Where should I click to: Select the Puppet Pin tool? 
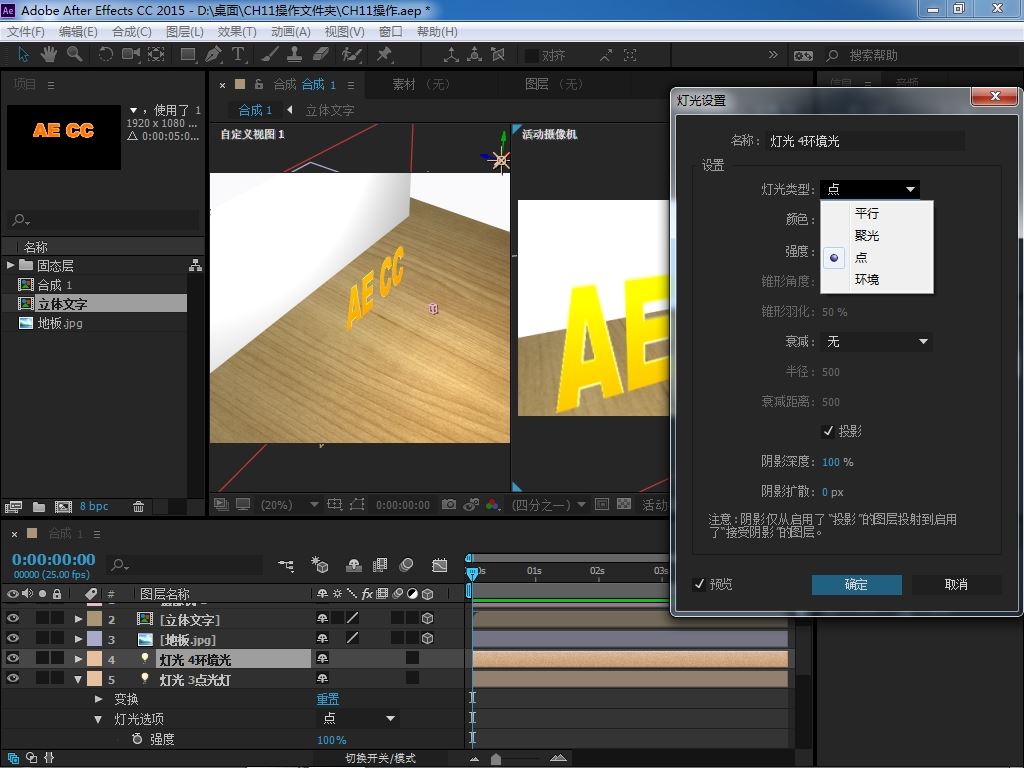pos(384,55)
